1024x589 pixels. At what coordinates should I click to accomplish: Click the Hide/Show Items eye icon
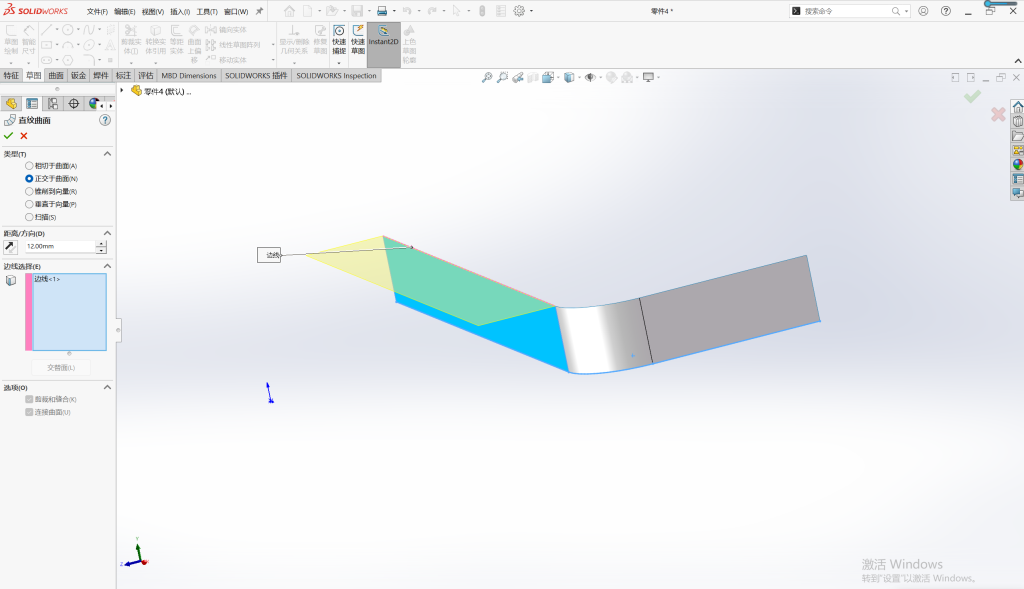tap(590, 78)
